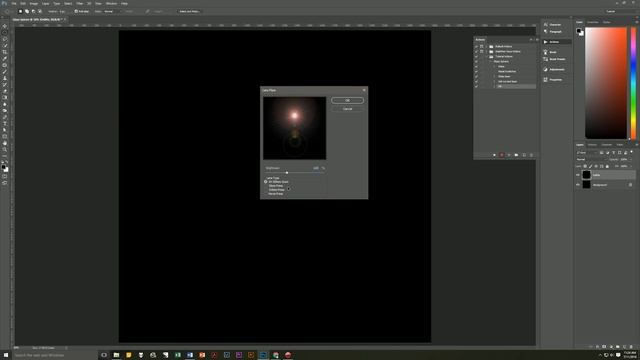Image resolution: width=640 pixels, height=360 pixels.
Task: Select the Eraser tool
Action: coord(5,91)
